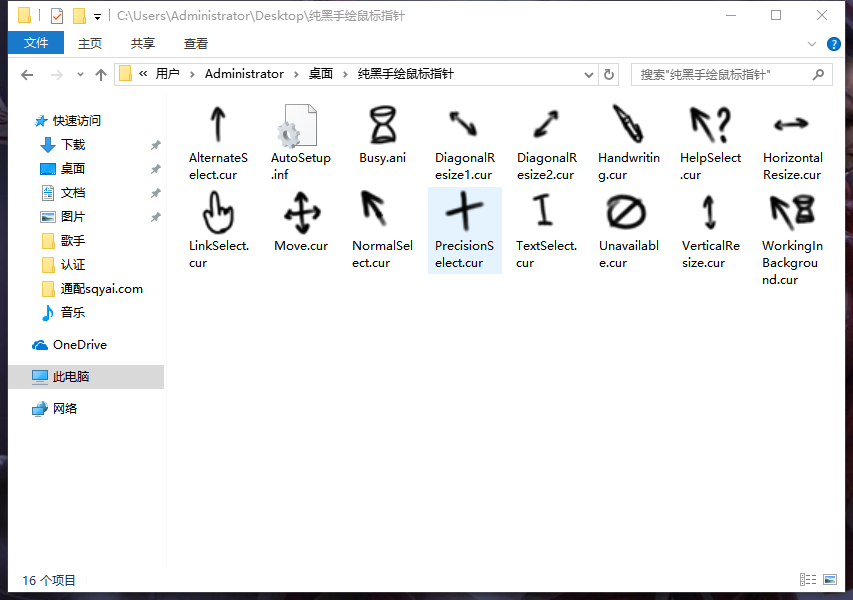Select the TextSelect.cur I-beam file
Image resolution: width=853 pixels, height=600 pixels.
click(x=546, y=231)
